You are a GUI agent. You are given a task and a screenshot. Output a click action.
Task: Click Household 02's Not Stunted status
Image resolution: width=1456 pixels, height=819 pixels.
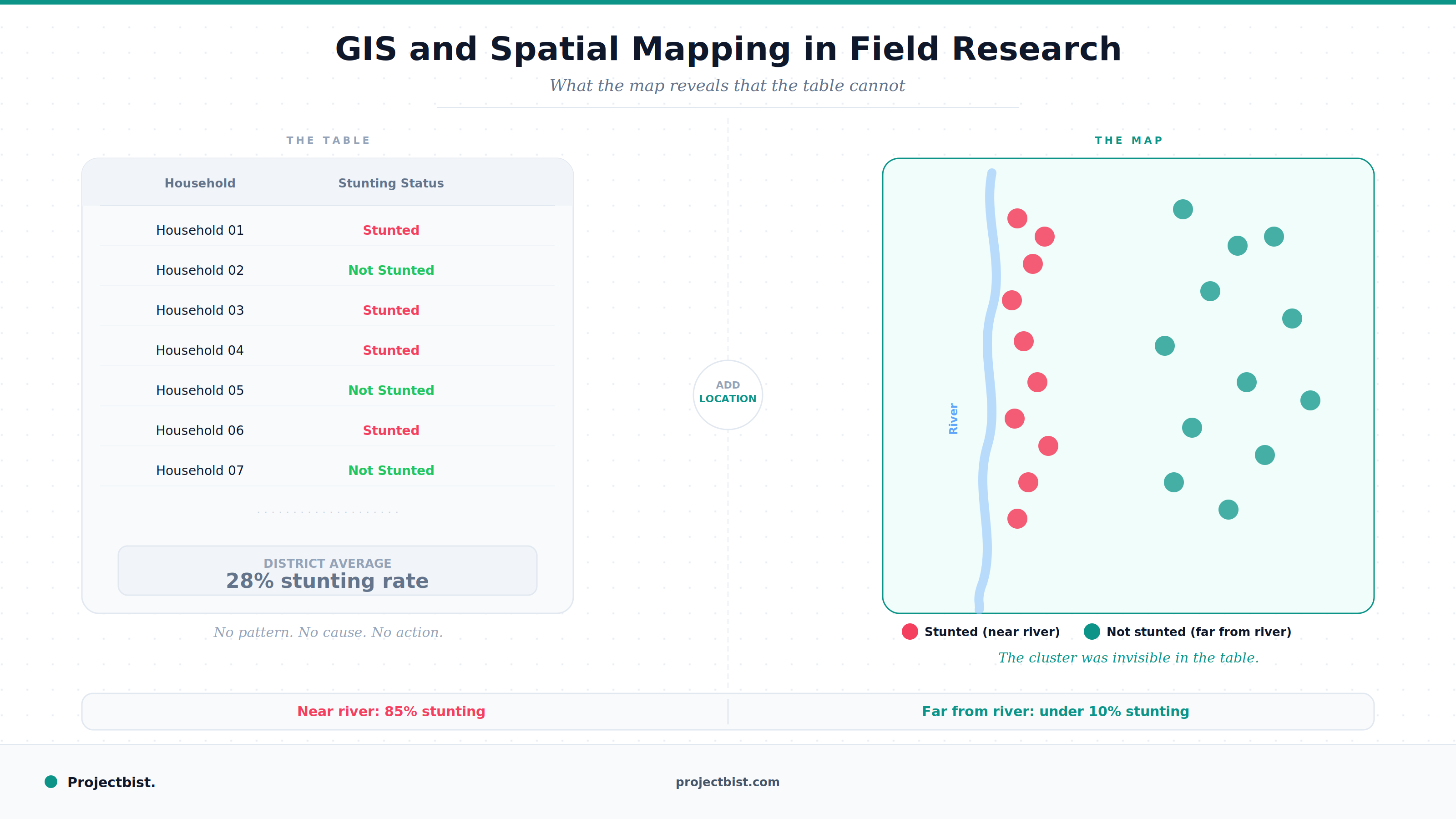(391, 270)
